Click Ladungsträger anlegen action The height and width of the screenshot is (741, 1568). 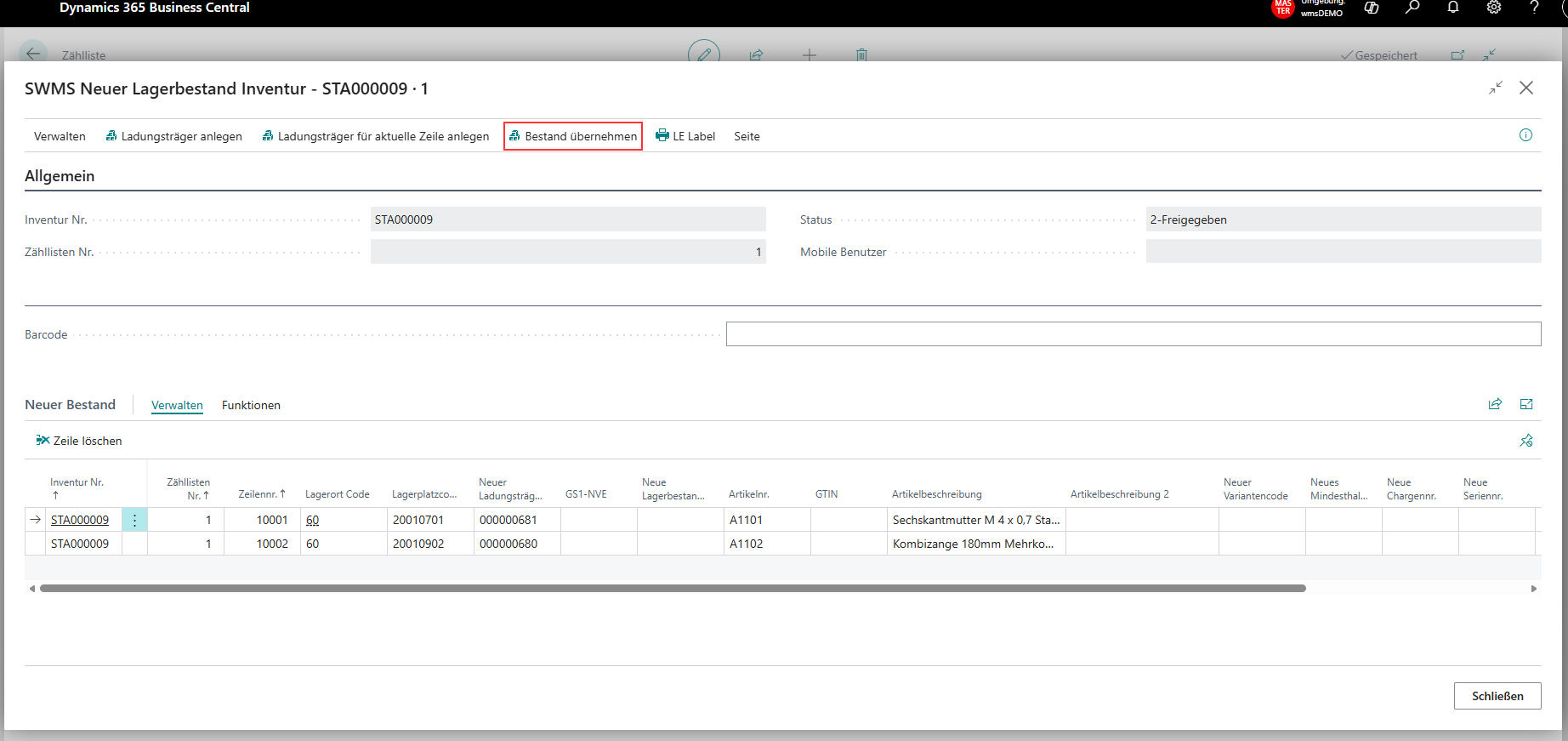tap(174, 136)
